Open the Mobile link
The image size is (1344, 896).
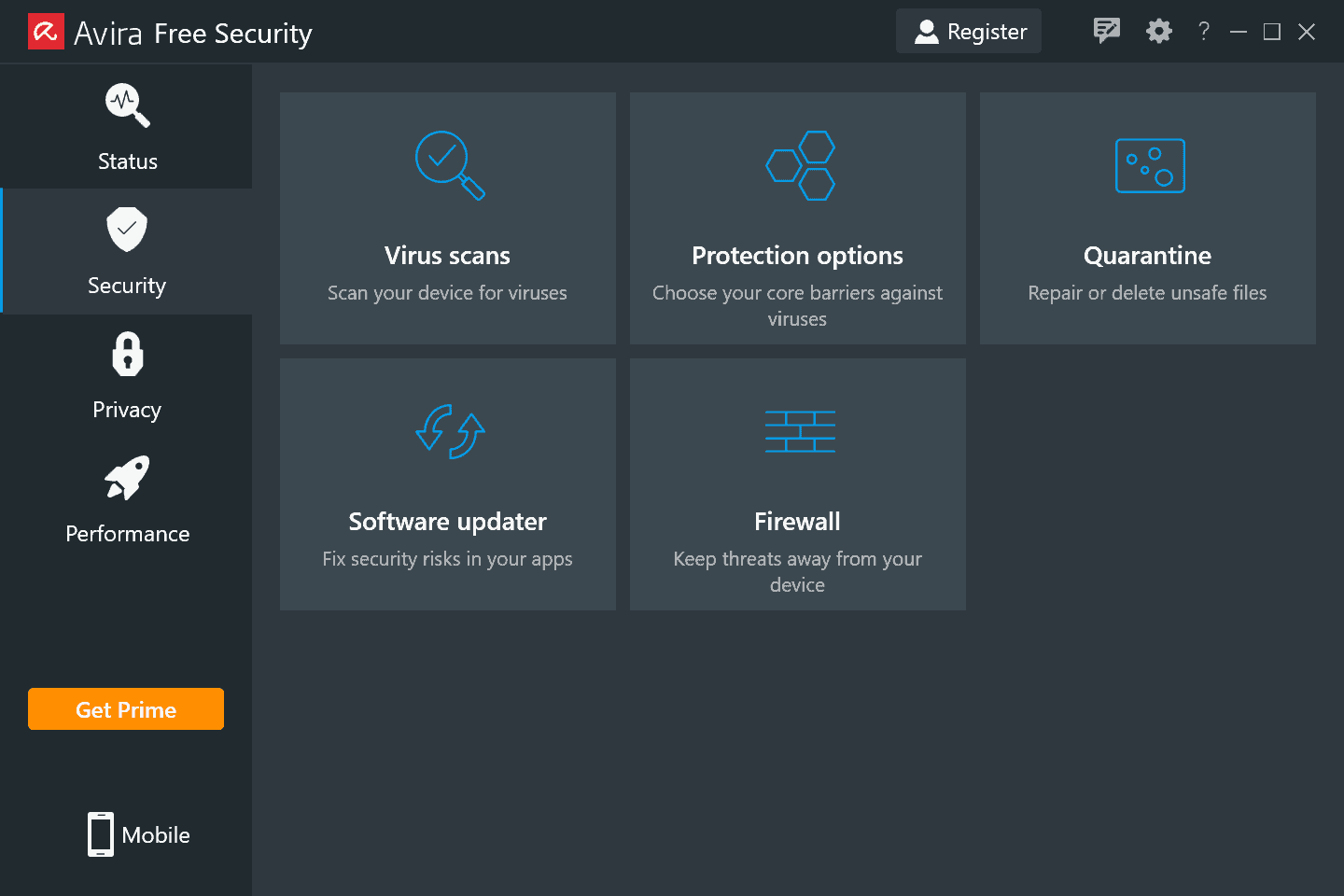(x=139, y=834)
